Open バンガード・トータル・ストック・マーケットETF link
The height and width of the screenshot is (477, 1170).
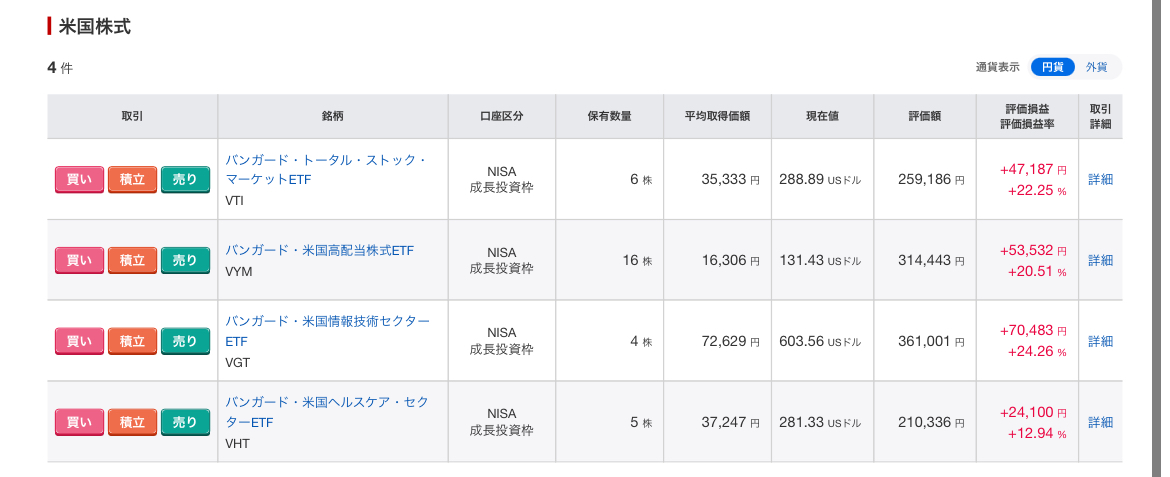point(326,169)
